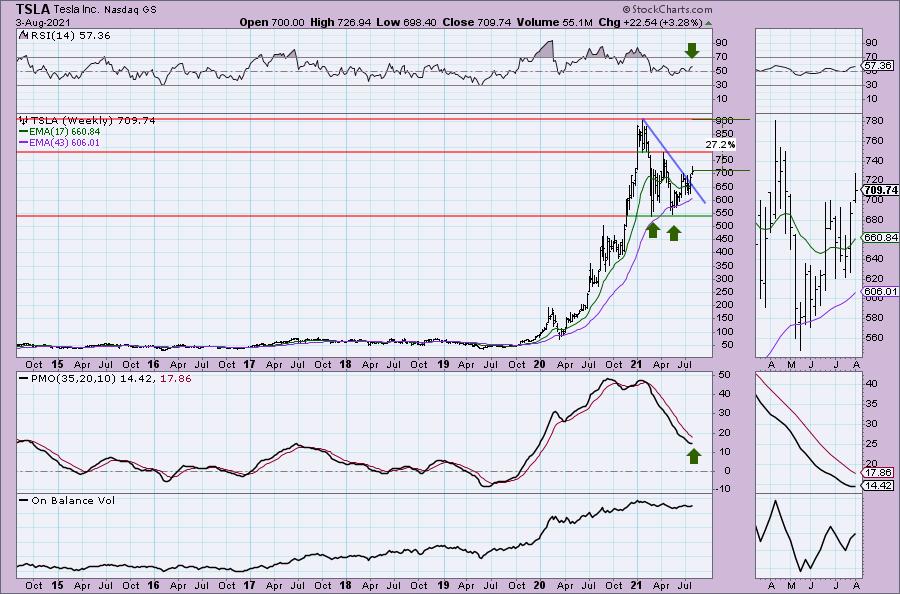
Task: Click the boxed 14.42 PMO value marker
Action: (x=879, y=486)
